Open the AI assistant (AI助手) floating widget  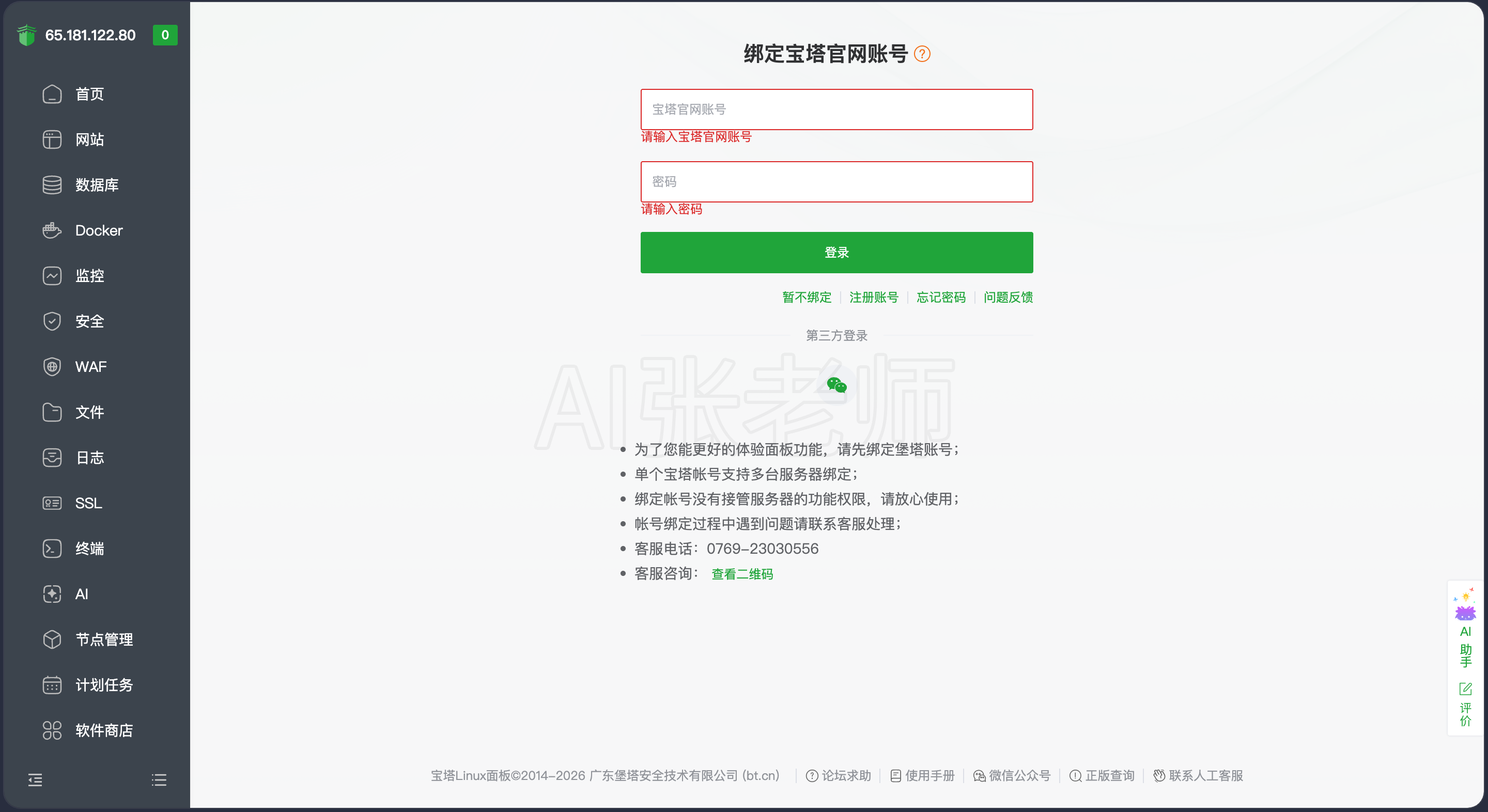point(1465,628)
